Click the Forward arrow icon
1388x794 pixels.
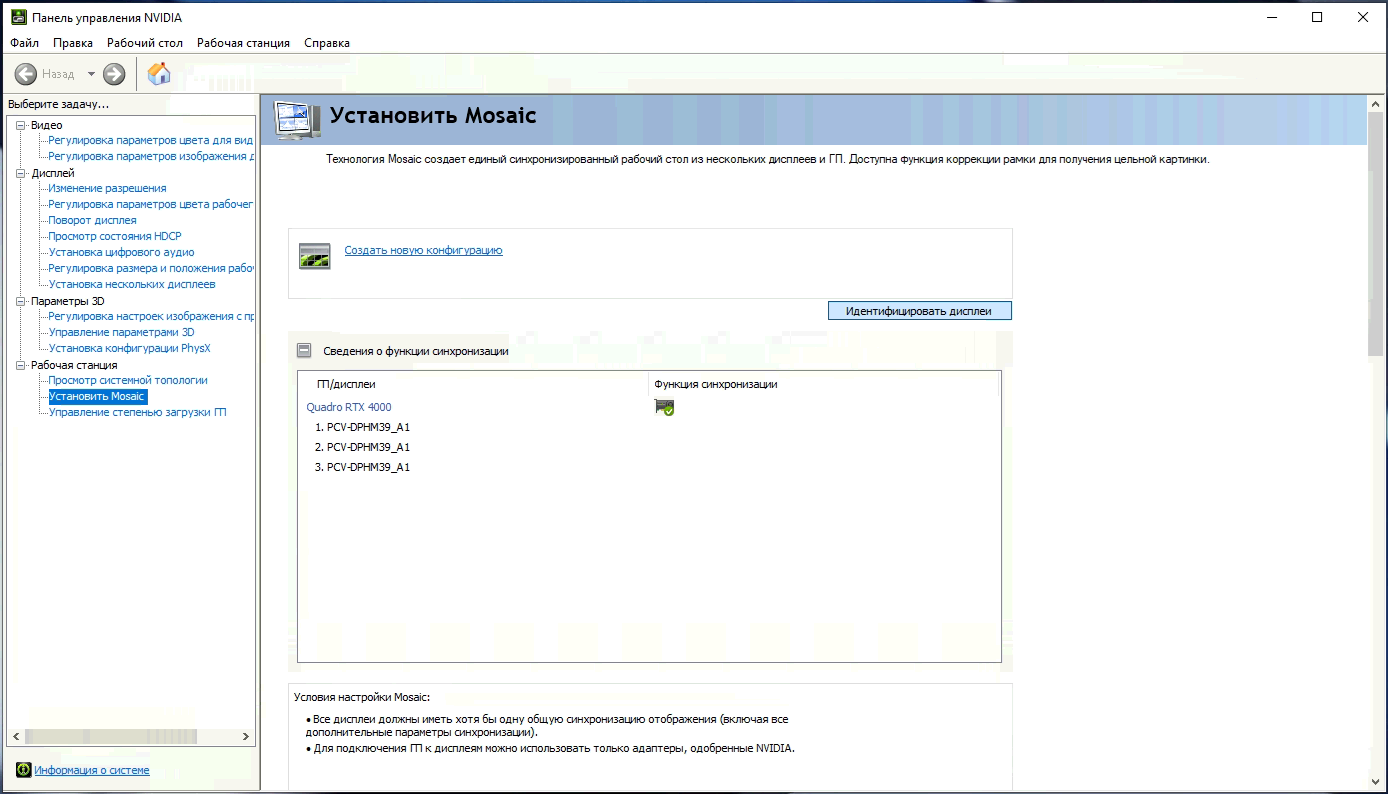click(114, 73)
